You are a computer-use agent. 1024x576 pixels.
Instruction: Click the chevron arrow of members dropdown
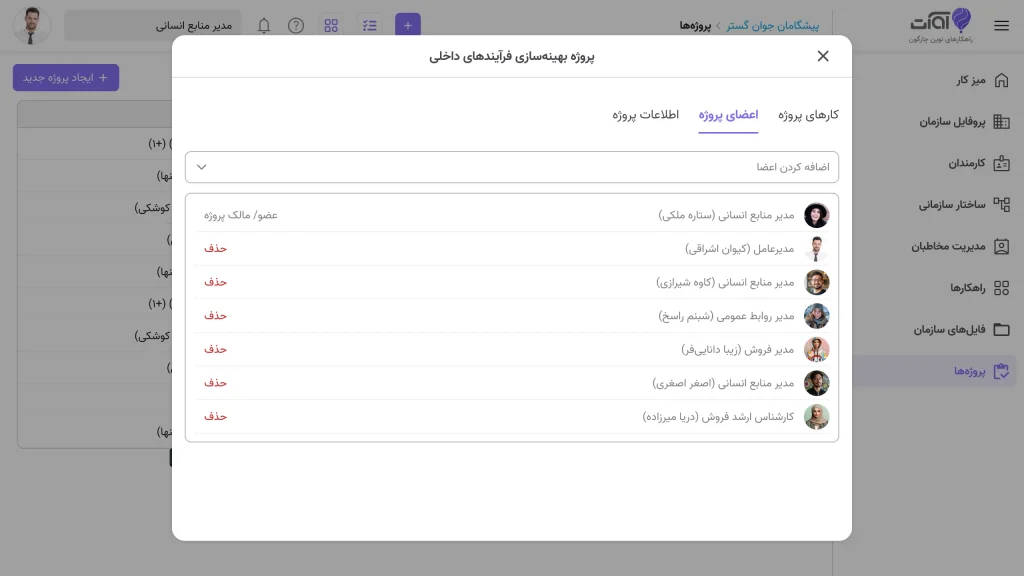coord(202,167)
